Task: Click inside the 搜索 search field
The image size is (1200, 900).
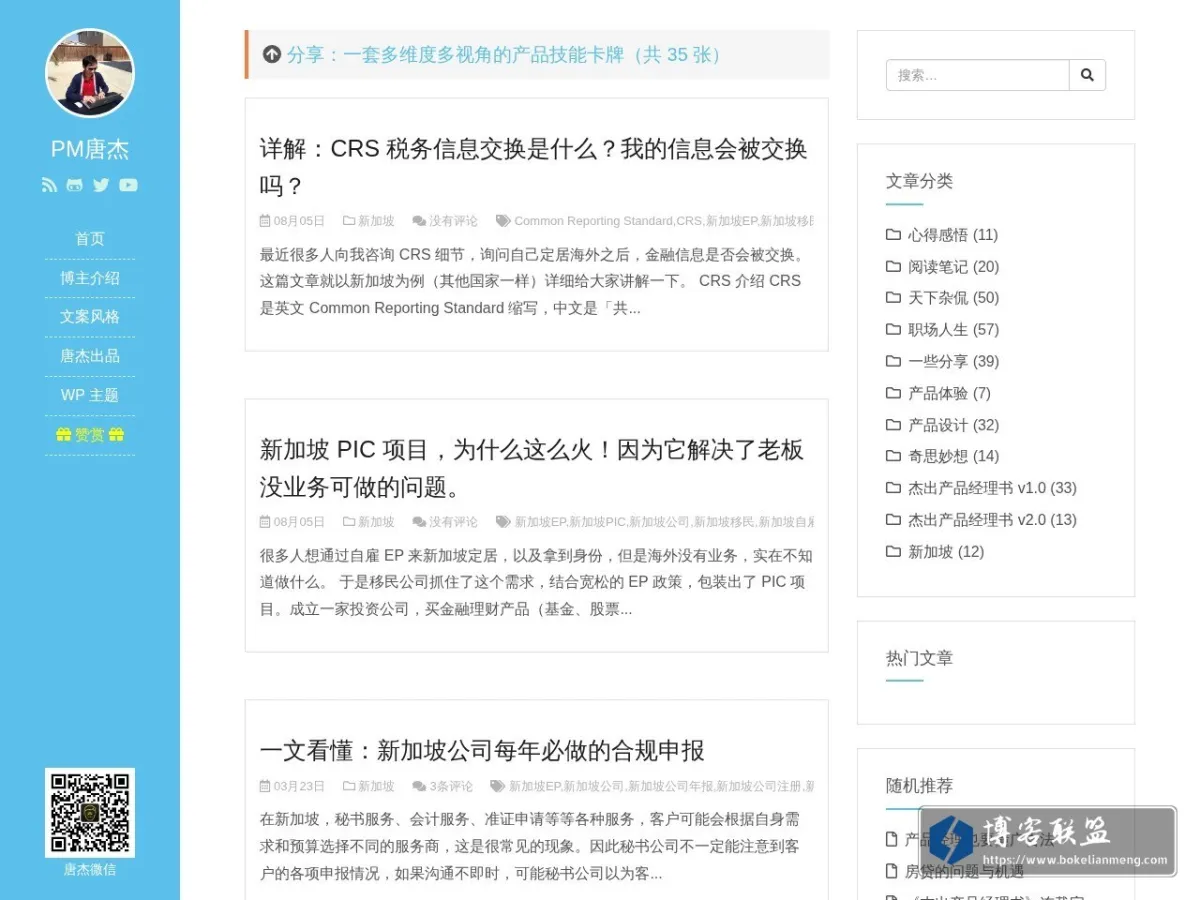Action: (x=978, y=75)
